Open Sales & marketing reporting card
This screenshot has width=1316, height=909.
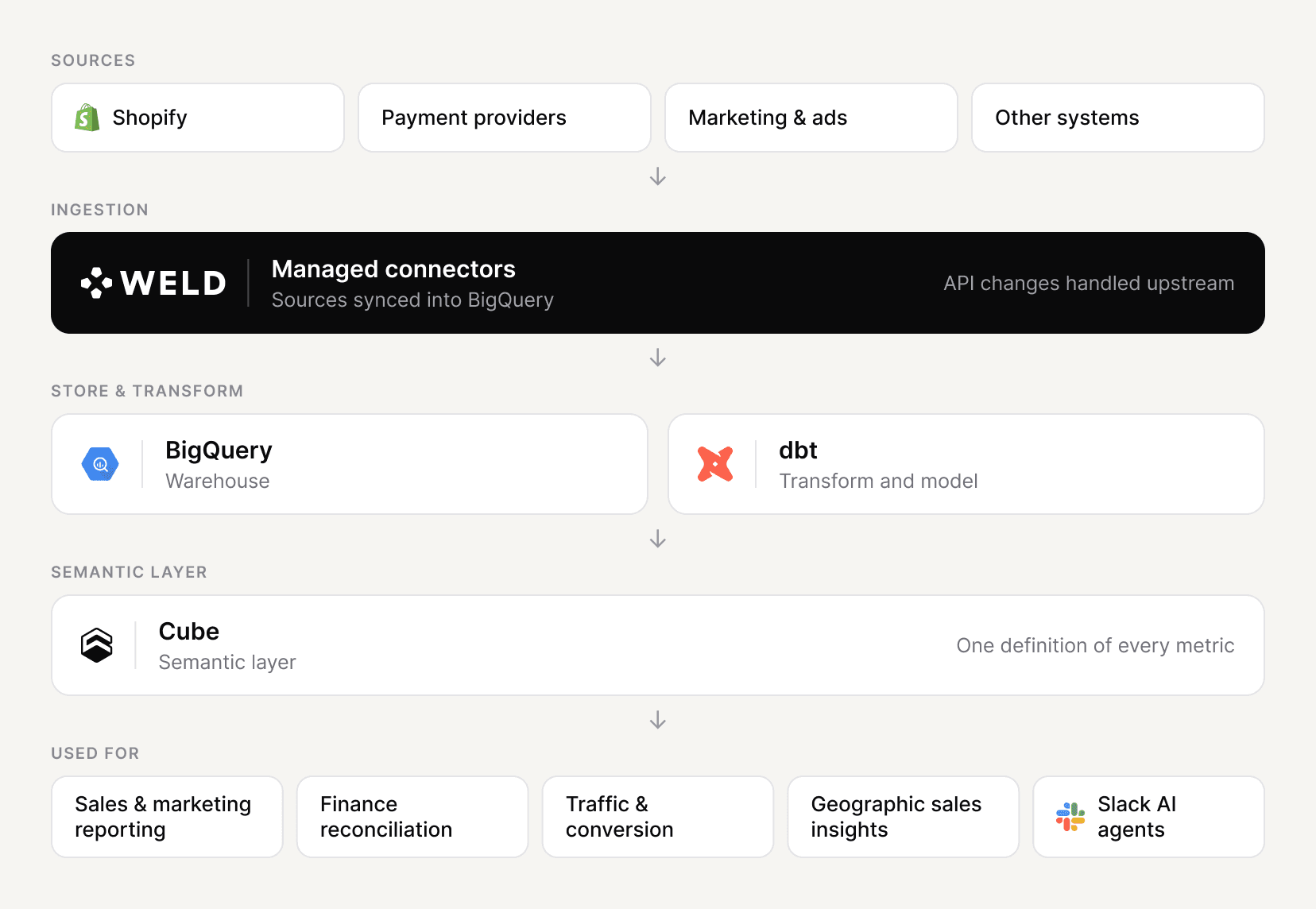tap(167, 817)
